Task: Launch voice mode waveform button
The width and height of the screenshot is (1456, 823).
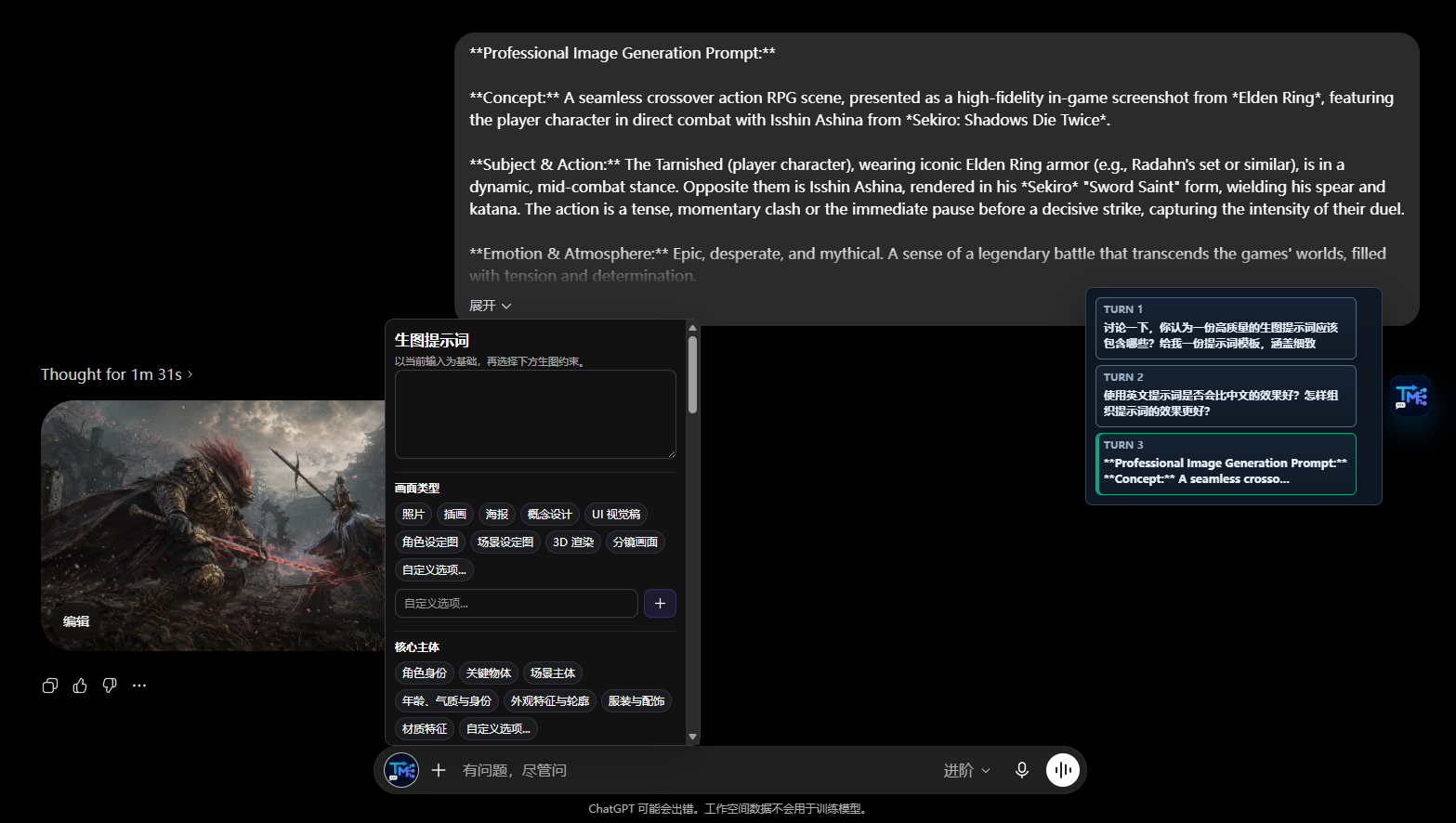Action: [1063, 770]
